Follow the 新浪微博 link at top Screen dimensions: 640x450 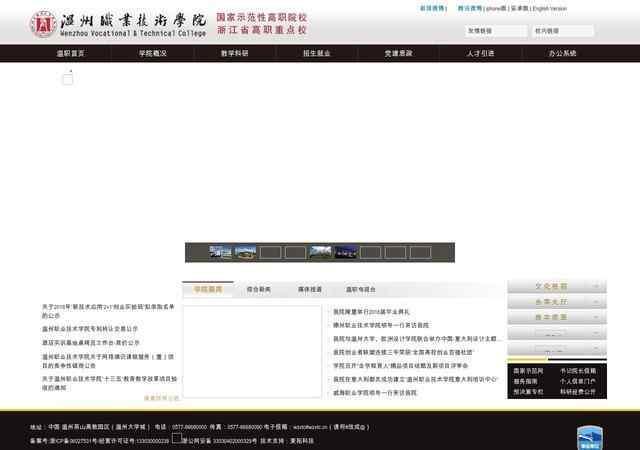(x=433, y=8)
